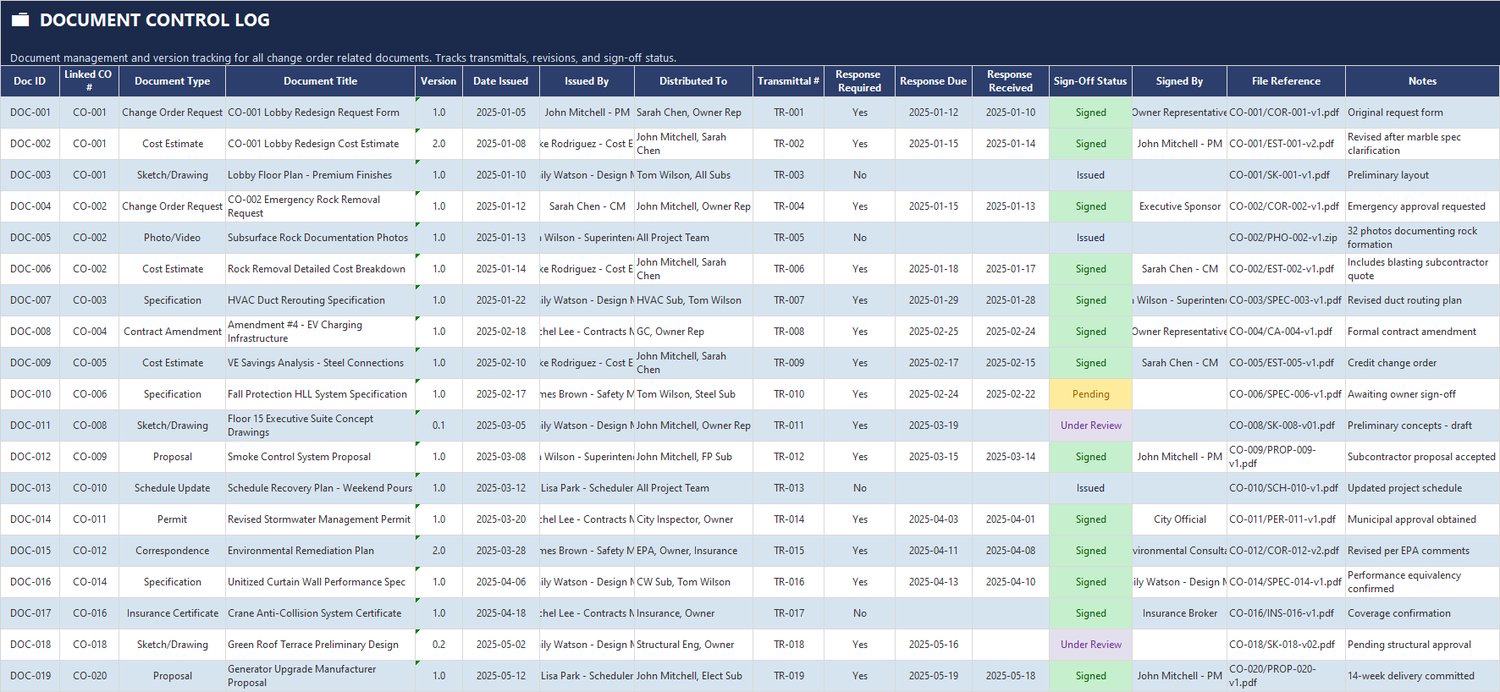The image size is (1500, 692).
Task: Select the Insurance Broker signed-by cell
Action: (1179, 613)
